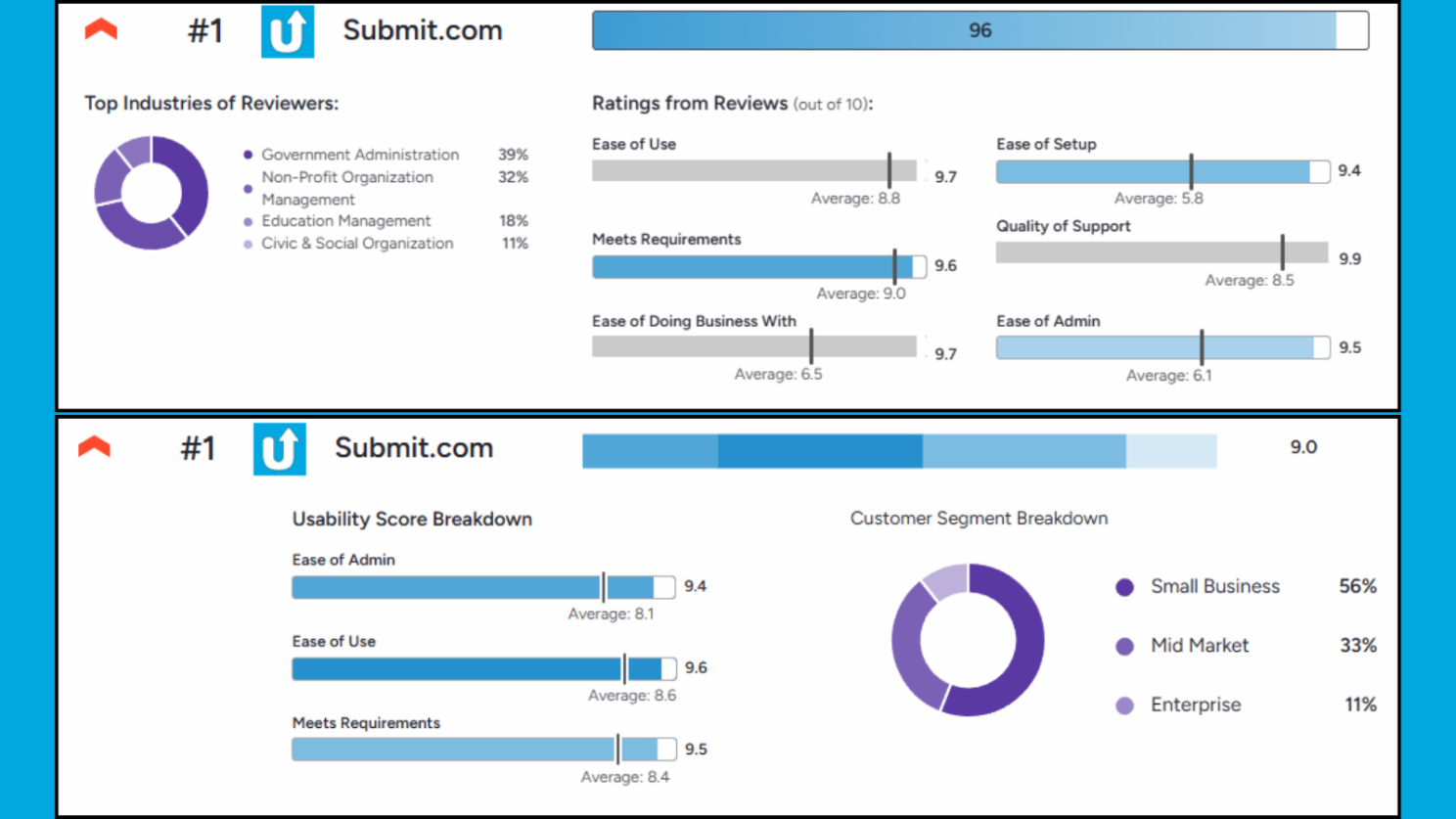
Task: Click the Non-Profit Organization Management label
Action: 347,188
